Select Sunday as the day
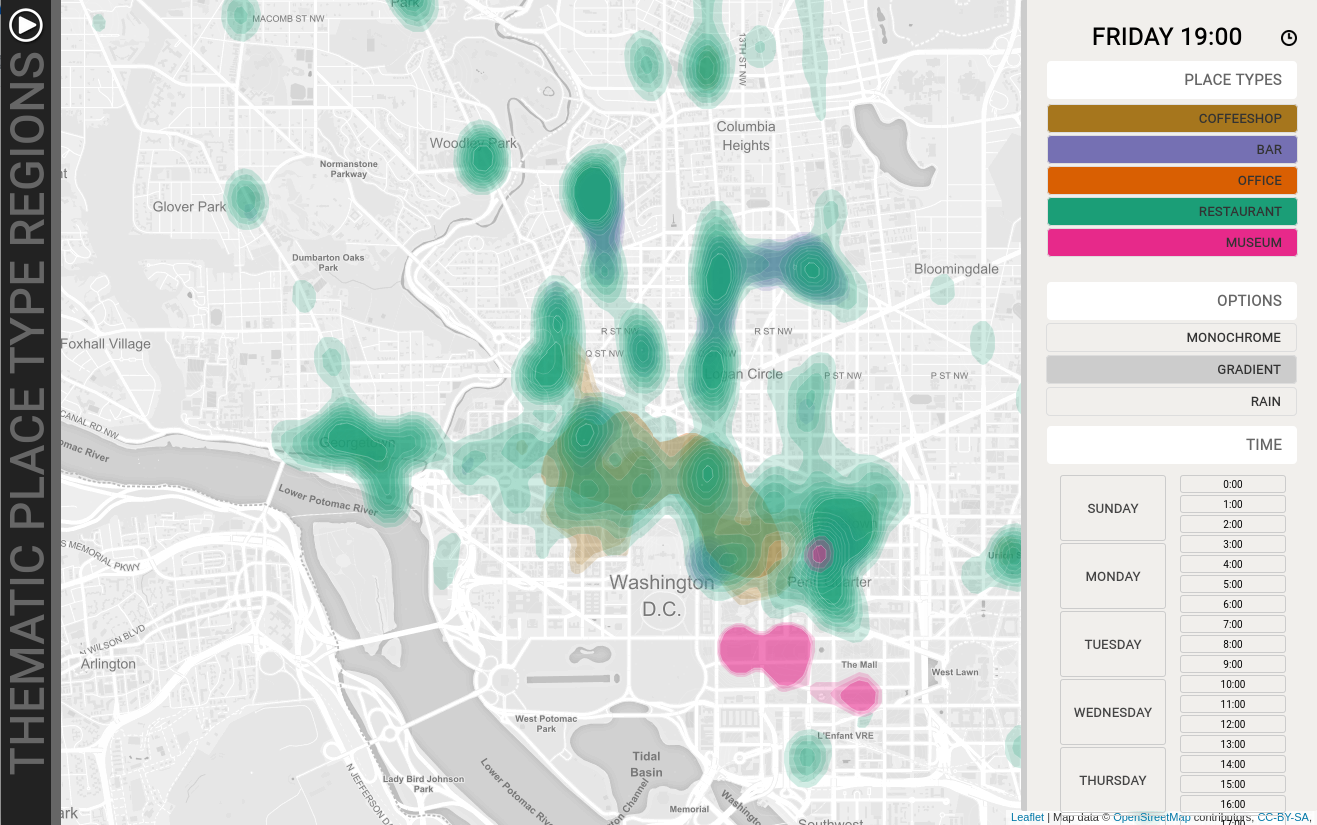 (x=1113, y=508)
